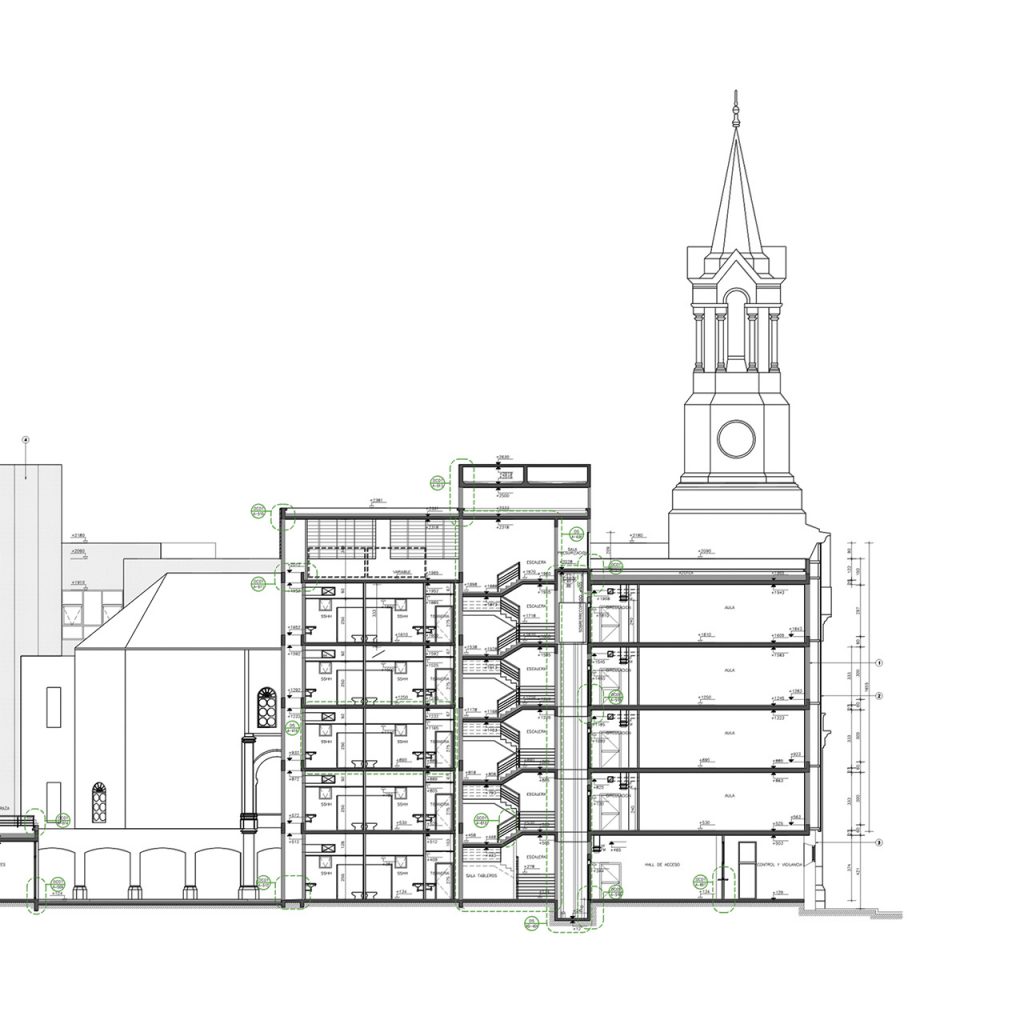Click the tip of the church spire
Image resolution: width=1024 pixels, height=1024 pixels.
[x=736, y=94]
